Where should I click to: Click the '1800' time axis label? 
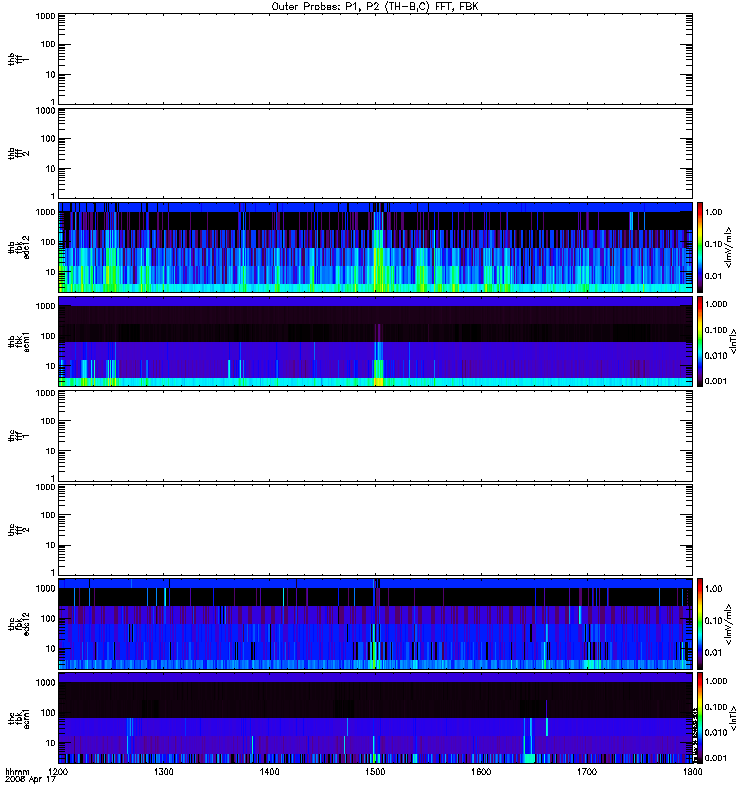pos(692,771)
